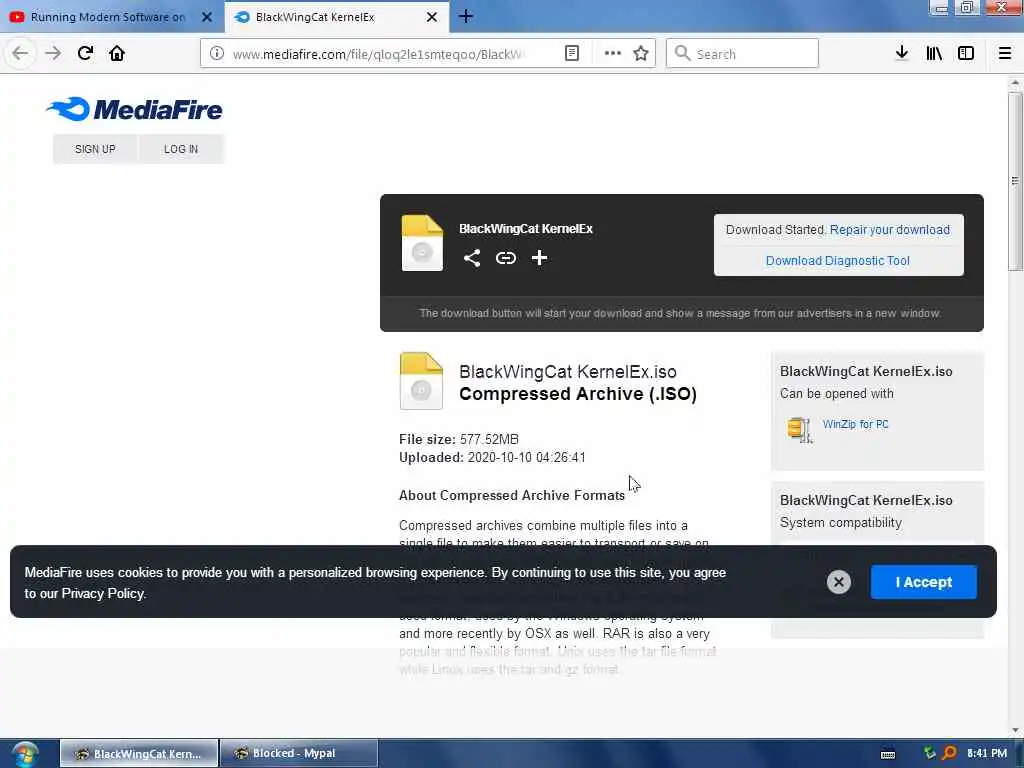Click the LOG IN button
Viewport: 1024px width, 768px height.
(181, 149)
